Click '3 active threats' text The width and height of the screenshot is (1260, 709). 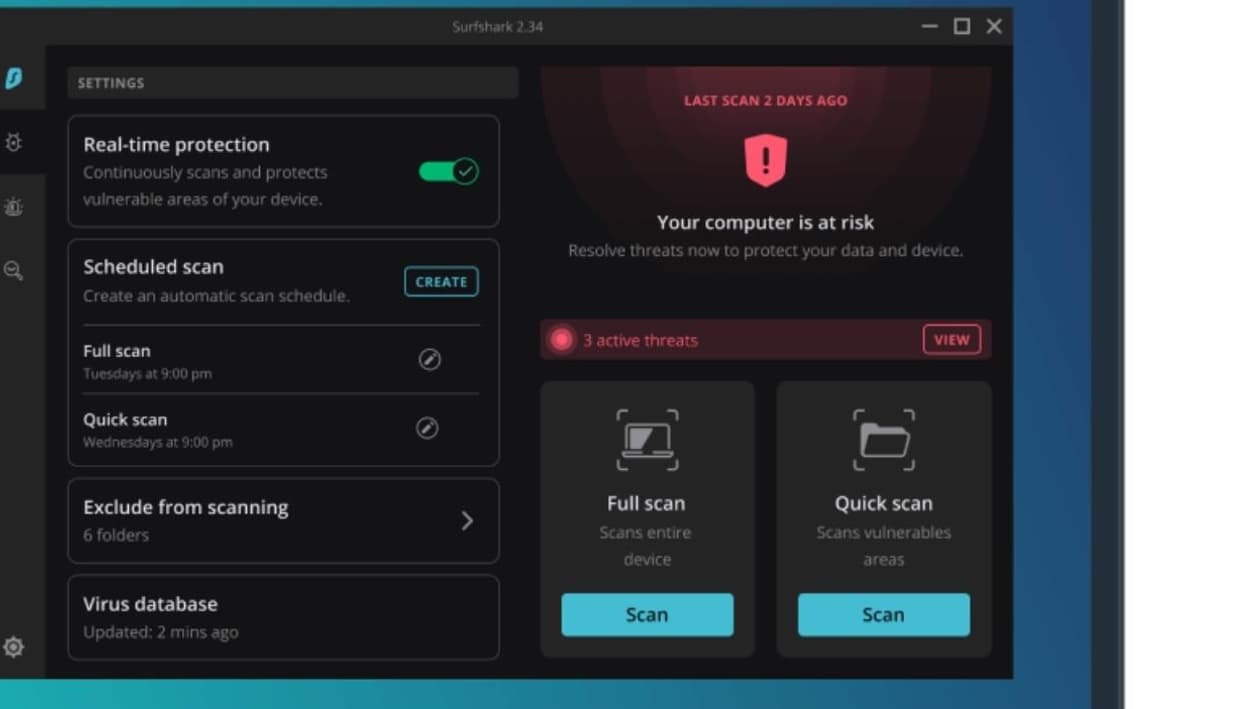[x=640, y=340]
